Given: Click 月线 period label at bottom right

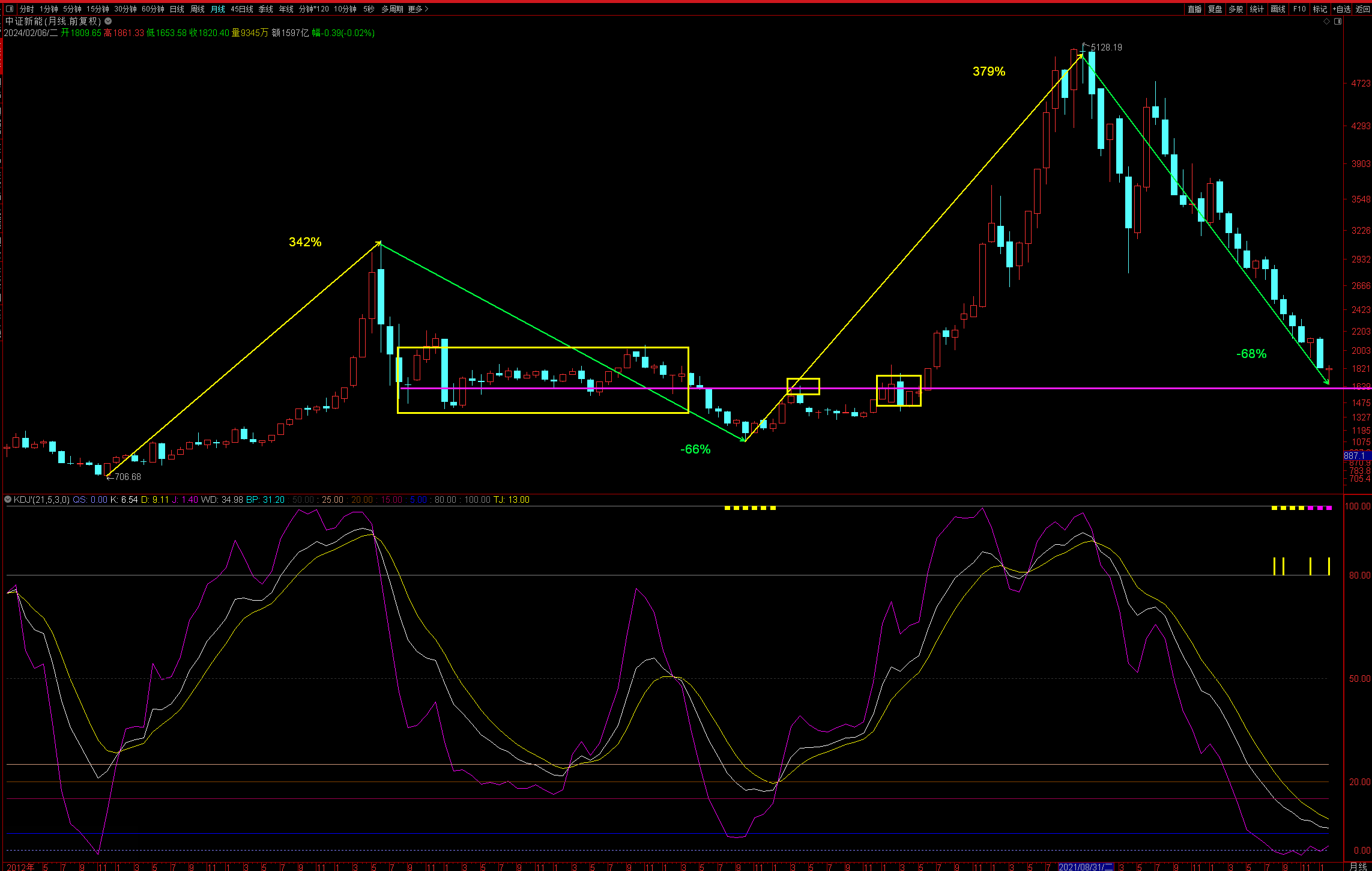Looking at the screenshot, I should click(1358, 866).
